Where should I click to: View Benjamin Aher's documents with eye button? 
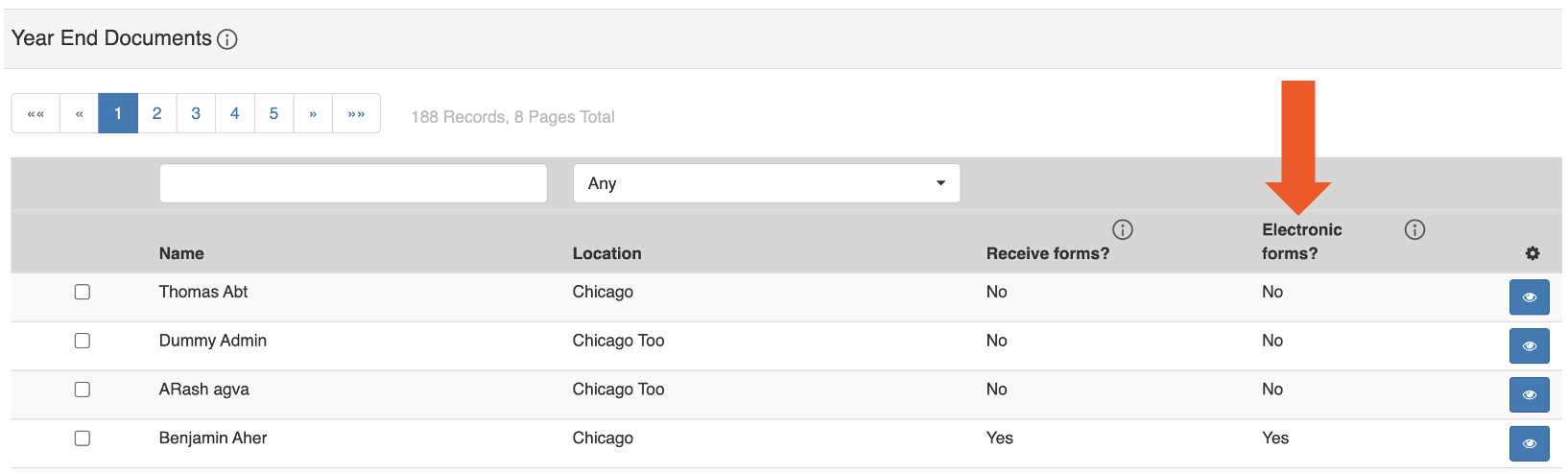pos(1529,444)
